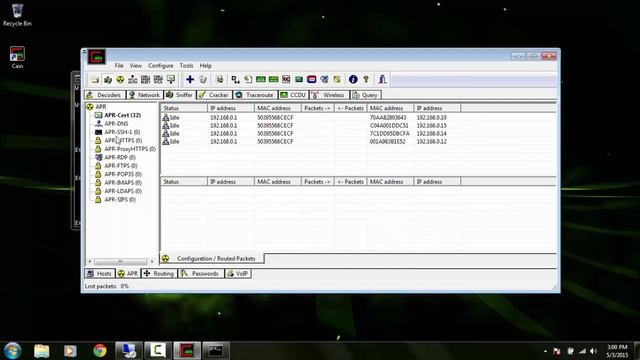Select APR-POP3S (0) in the tree
The width and height of the screenshot is (640, 360).
(123, 174)
